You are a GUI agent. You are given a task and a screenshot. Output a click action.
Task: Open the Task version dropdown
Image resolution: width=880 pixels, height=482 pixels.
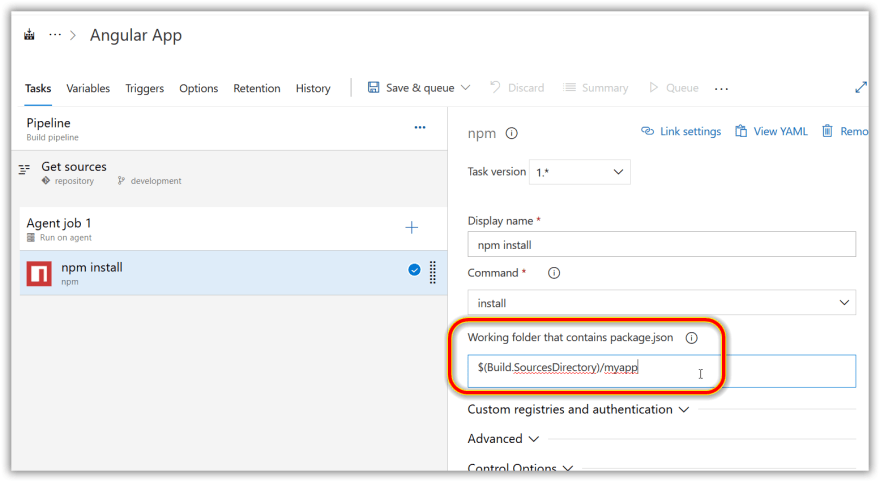tap(580, 172)
